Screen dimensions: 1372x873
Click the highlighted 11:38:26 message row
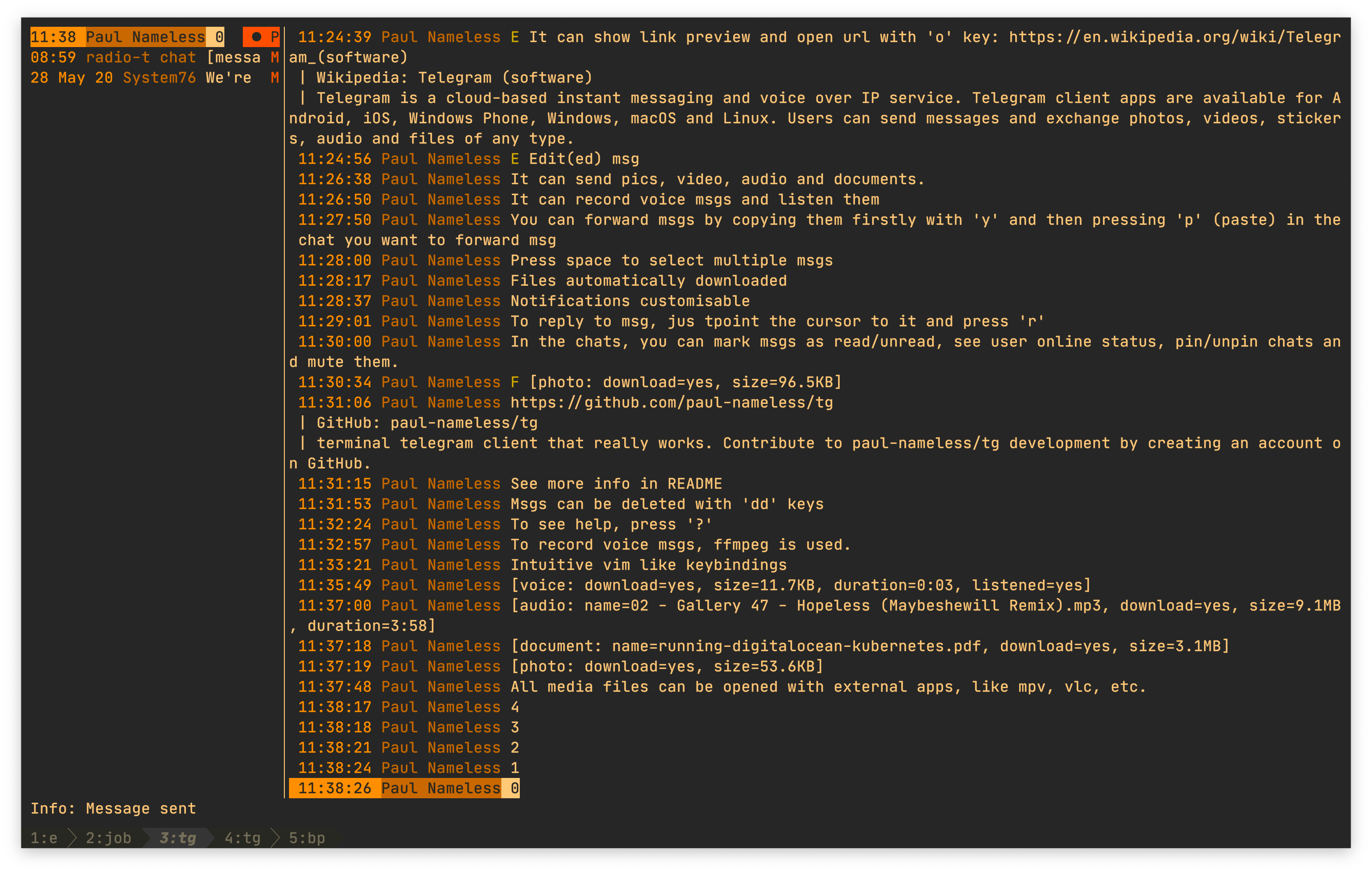pos(404,788)
